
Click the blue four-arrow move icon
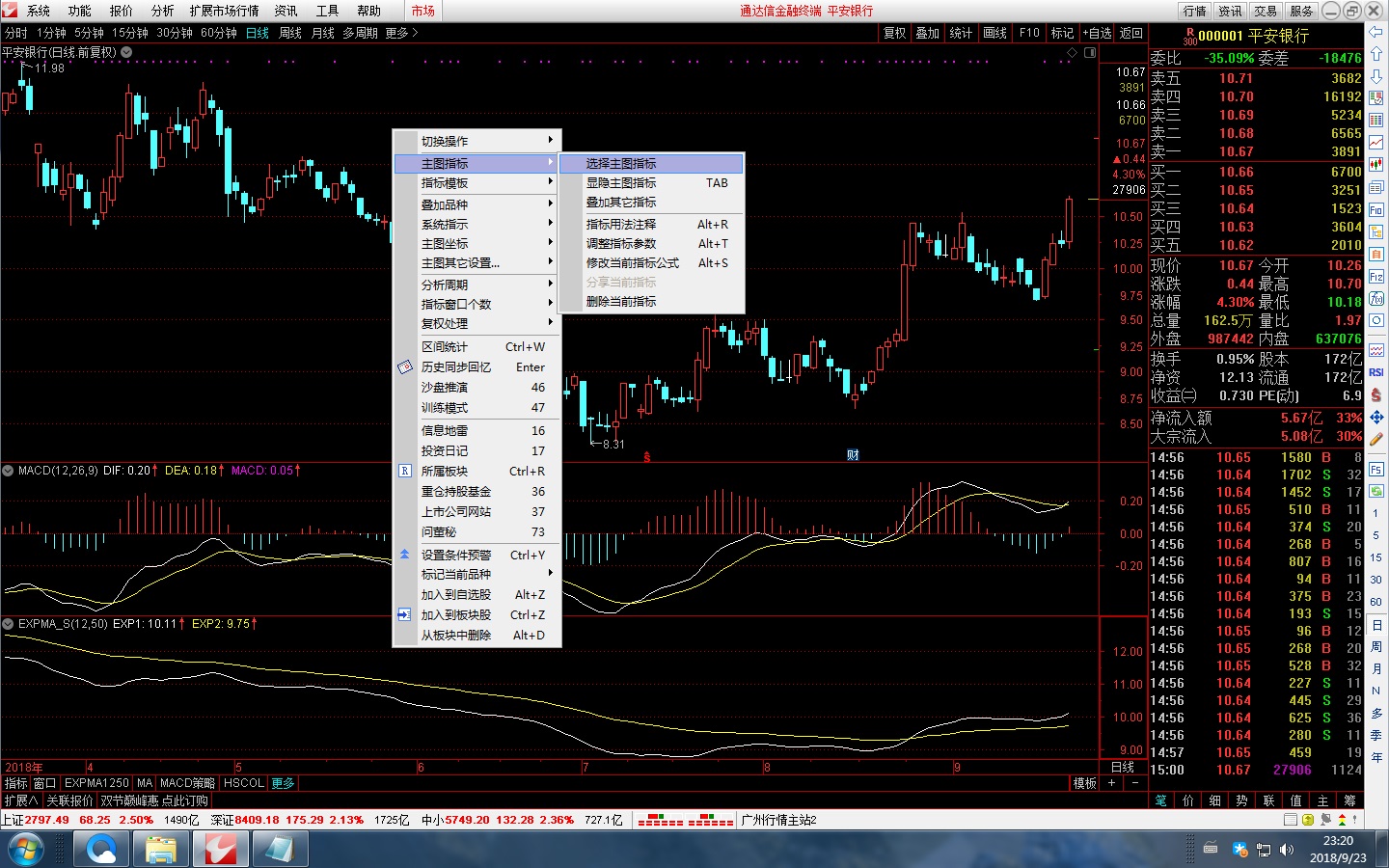tap(1376, 417)
